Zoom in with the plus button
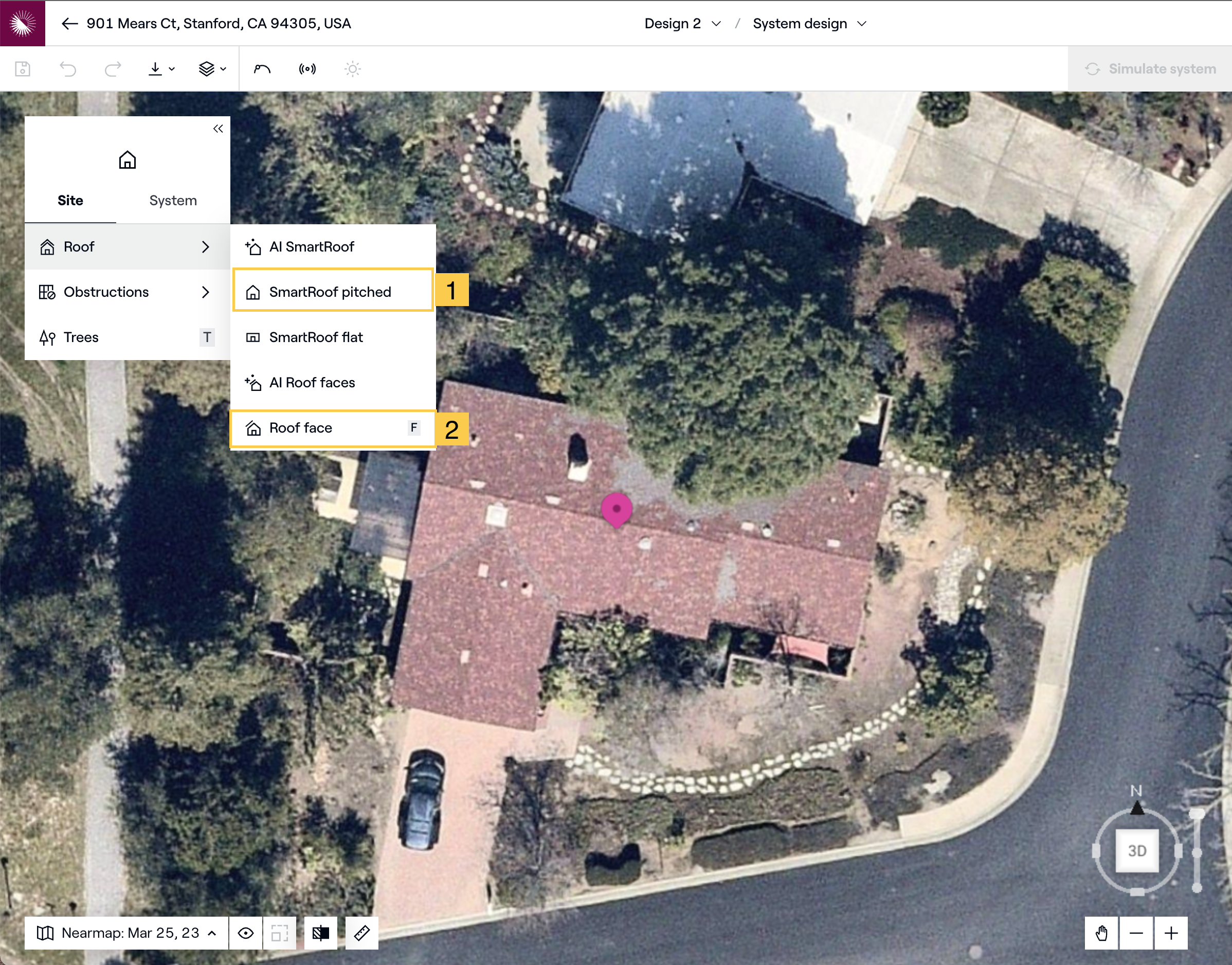This screenshot has height=965, width=1232. [x=1171, y=933]
